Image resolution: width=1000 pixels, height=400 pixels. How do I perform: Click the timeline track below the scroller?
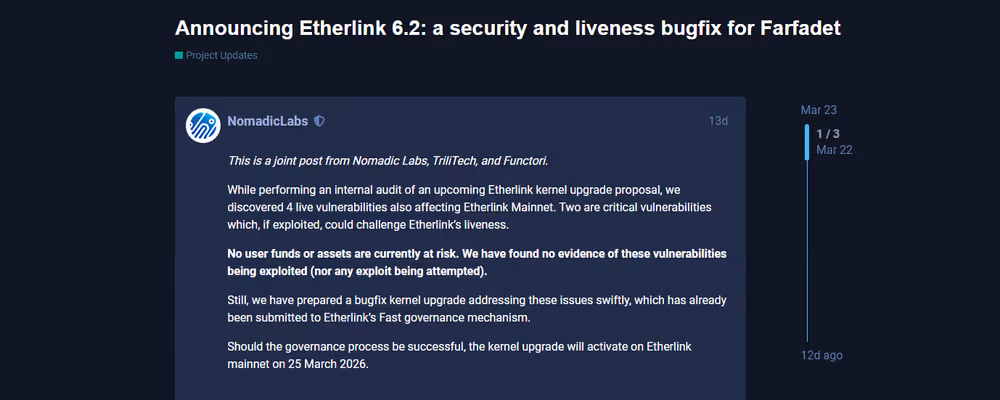(x=807, y=250)
